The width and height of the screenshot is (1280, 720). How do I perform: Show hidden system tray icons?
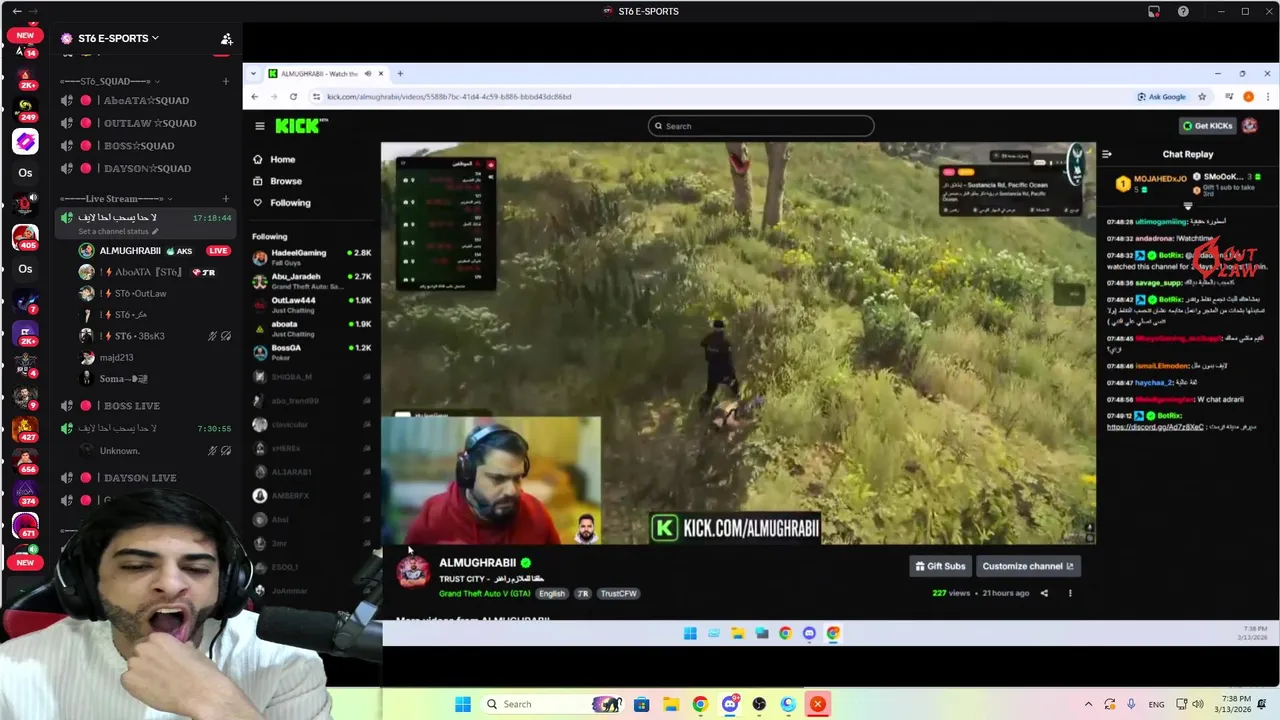click(1088, 704)
